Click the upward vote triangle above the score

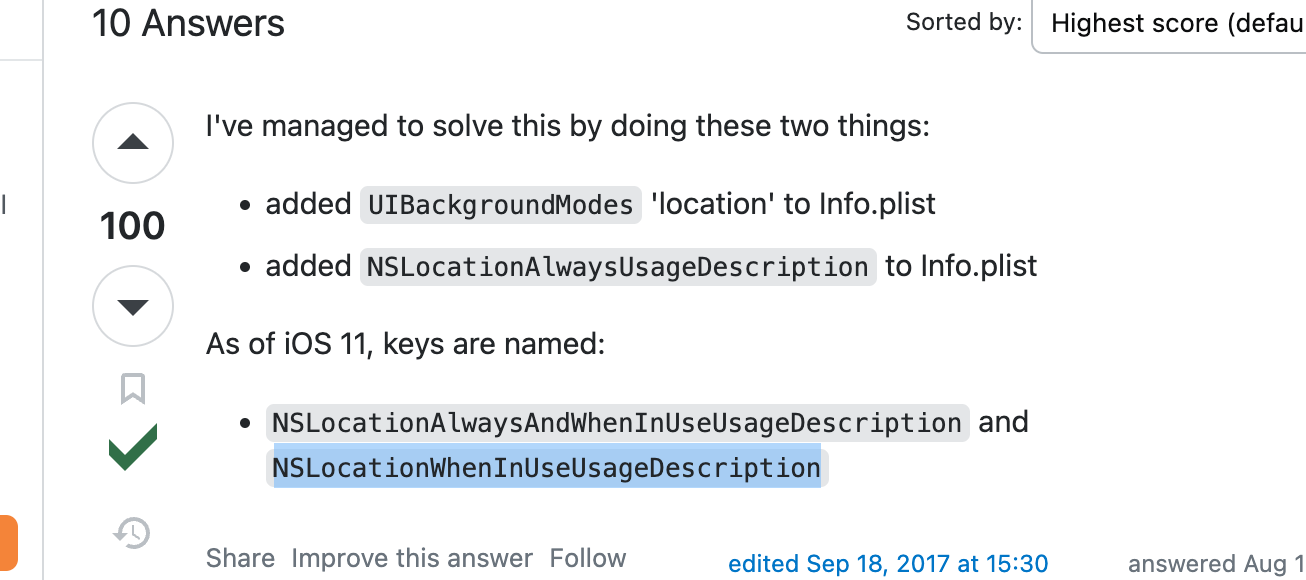(x=132, y=142)
